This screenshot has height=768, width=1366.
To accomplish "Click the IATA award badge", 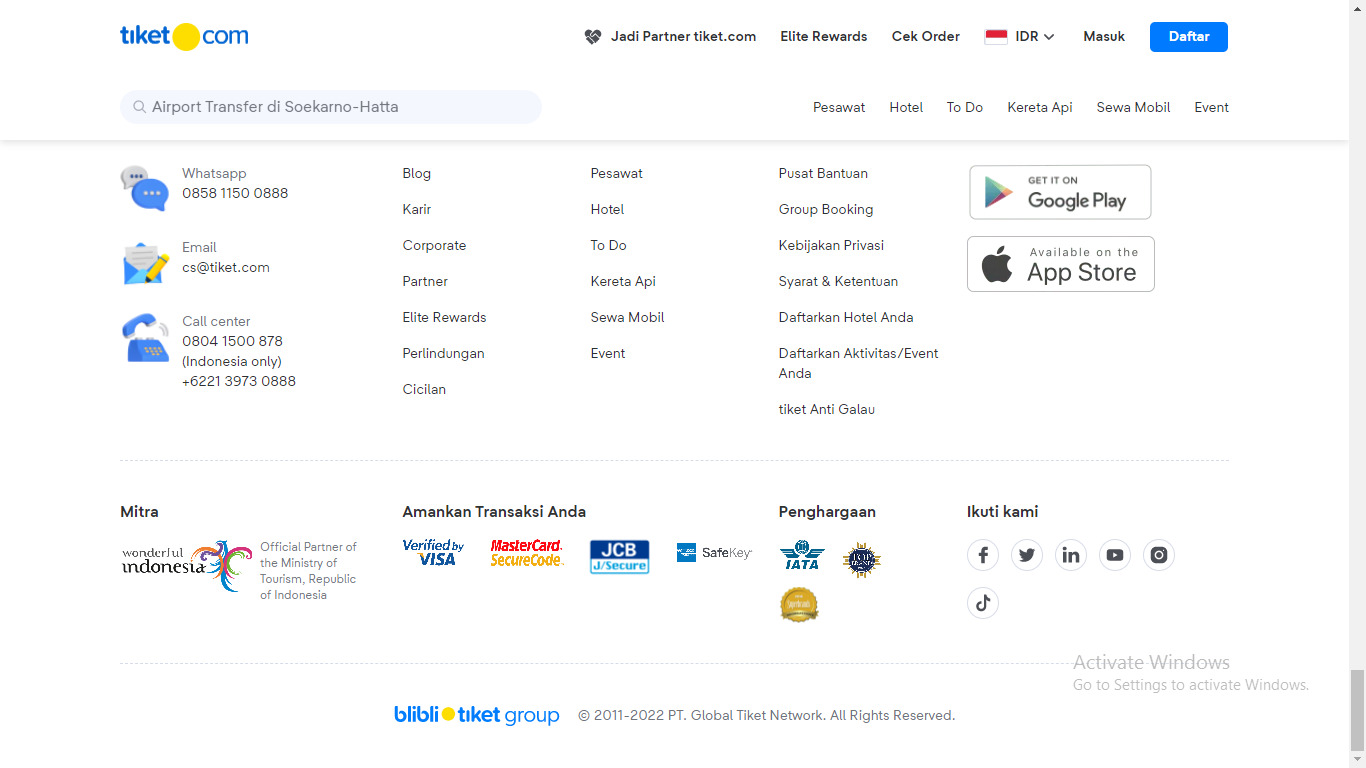I will click(802, 556).
